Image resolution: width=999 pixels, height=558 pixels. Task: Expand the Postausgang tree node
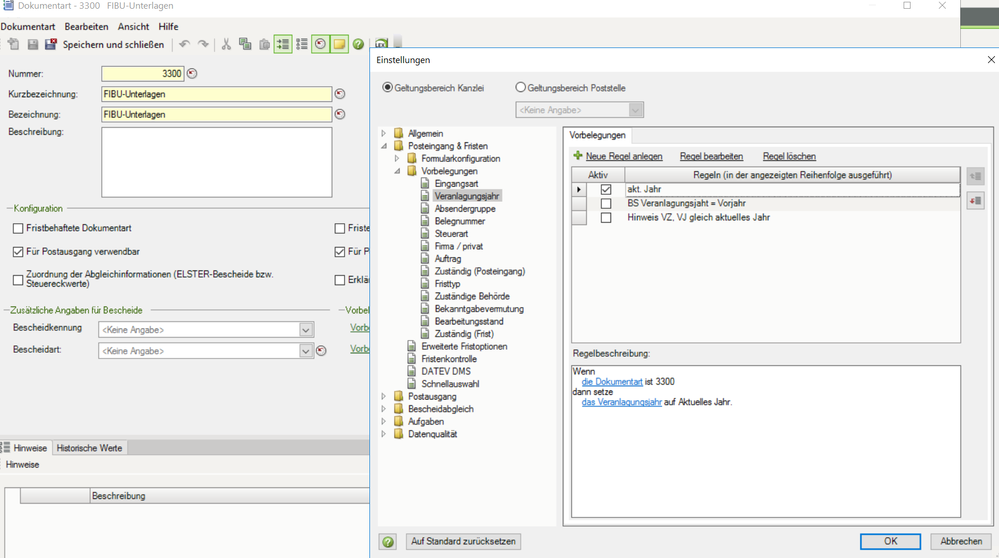[x=384, y=396]
